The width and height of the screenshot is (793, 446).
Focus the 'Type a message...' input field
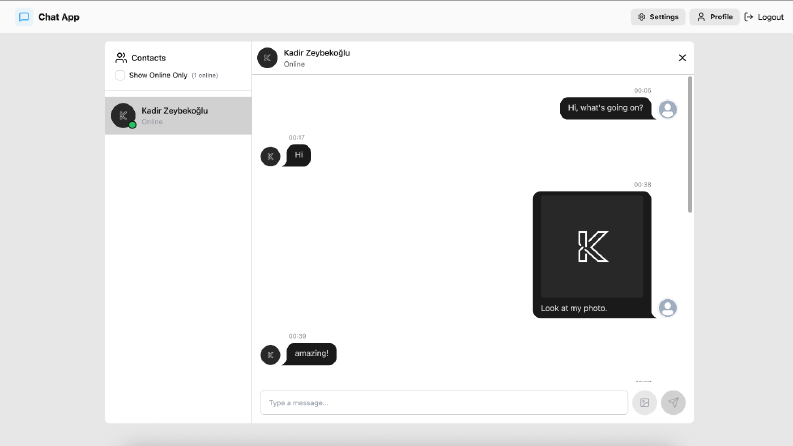(444, 403)
